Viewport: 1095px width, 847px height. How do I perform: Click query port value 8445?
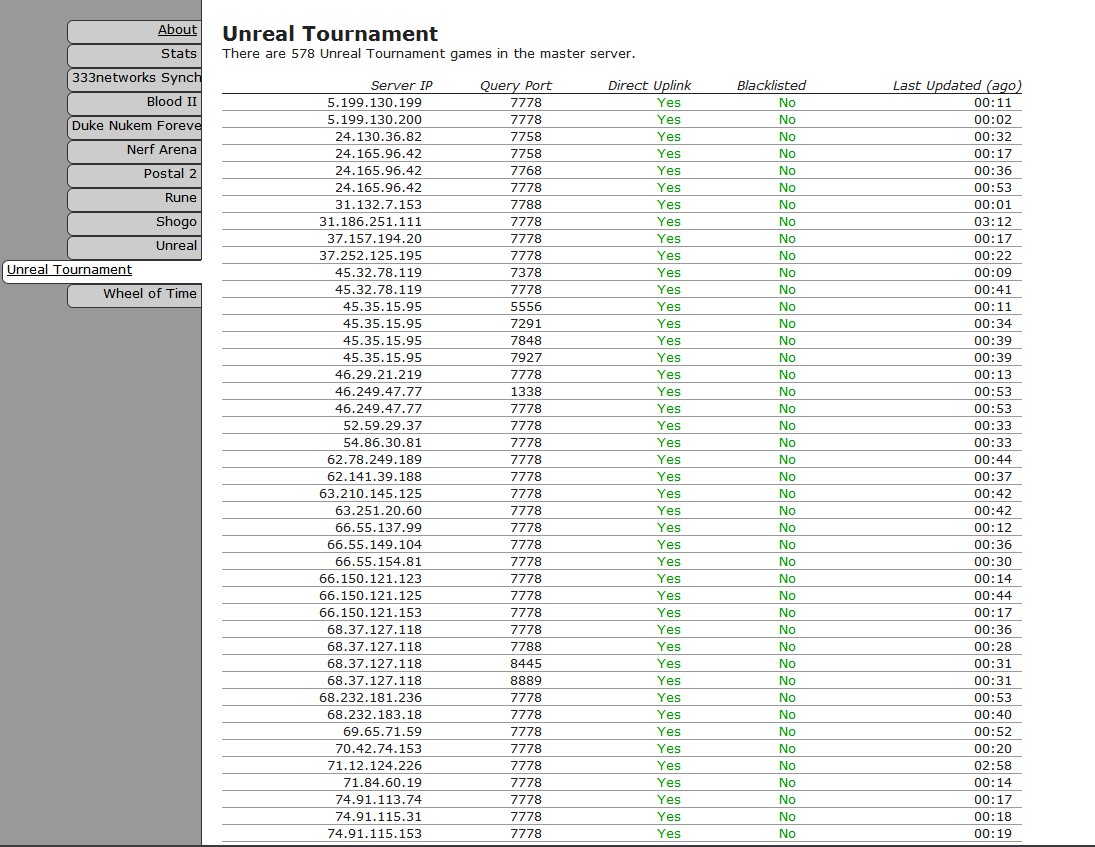point(526,663)
